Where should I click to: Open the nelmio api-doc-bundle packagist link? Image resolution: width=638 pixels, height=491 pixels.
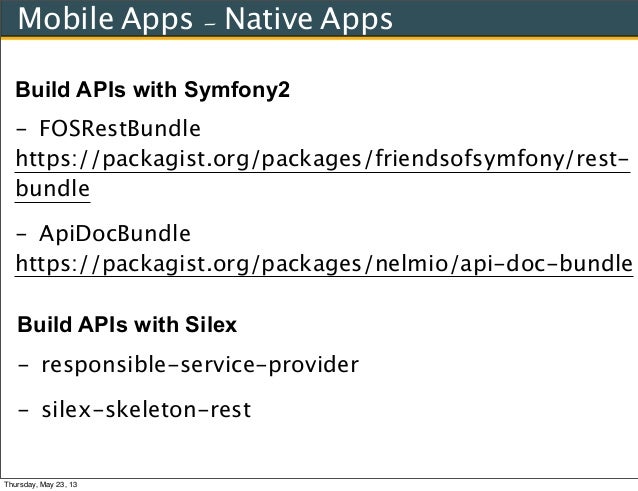coord(324,264)
